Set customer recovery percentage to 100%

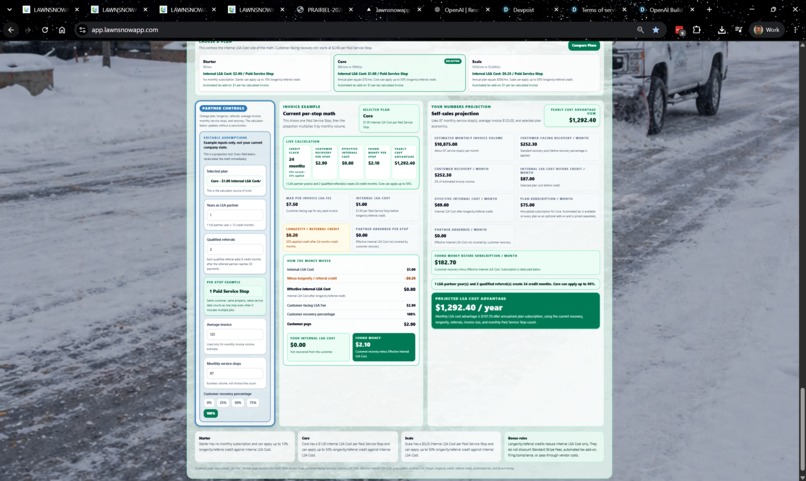[211, 413]
